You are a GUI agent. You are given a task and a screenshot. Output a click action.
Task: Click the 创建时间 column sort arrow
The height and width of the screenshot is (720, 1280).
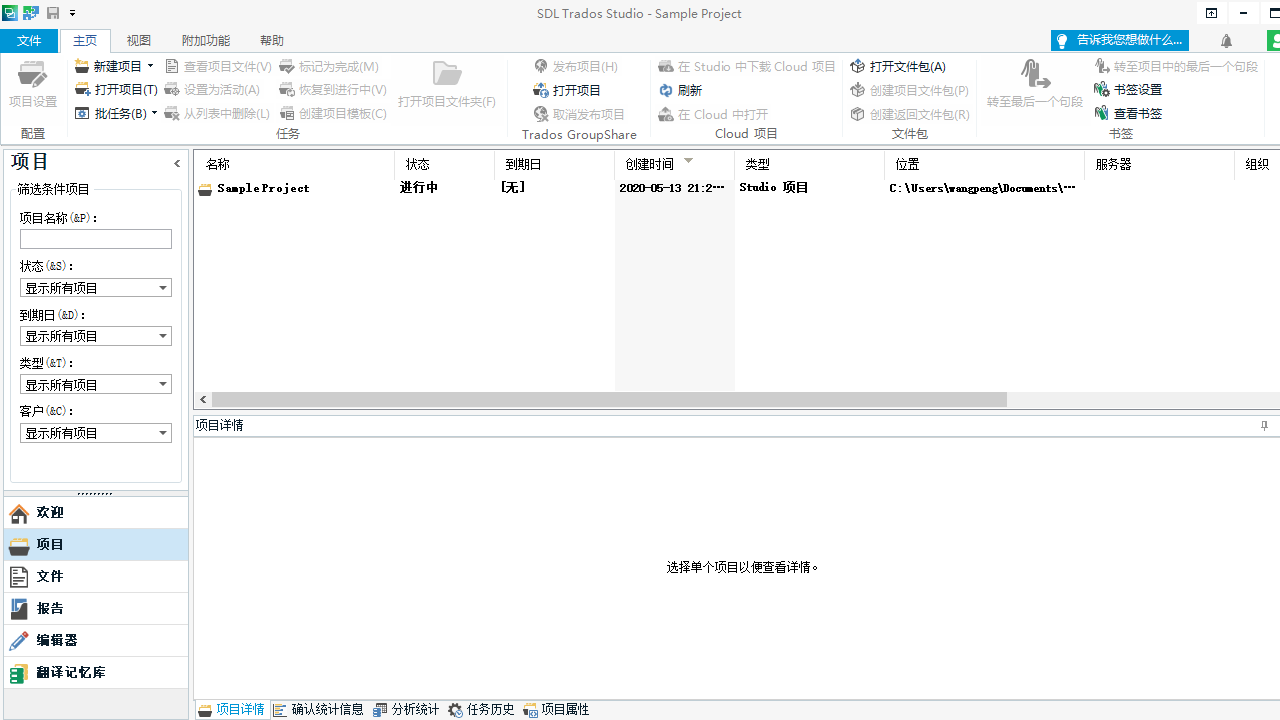point(687,159)
